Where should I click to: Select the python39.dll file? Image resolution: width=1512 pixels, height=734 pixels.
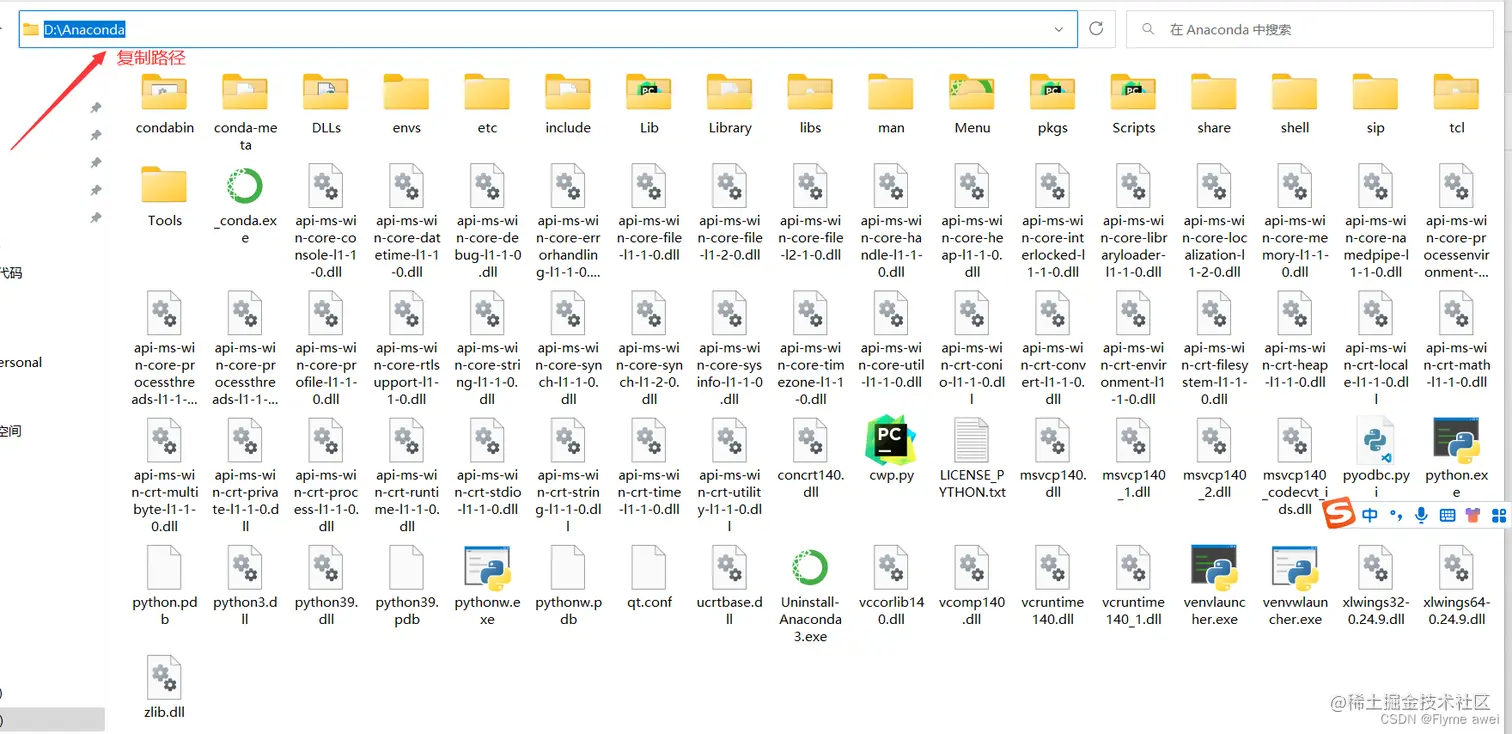[326, 586]
